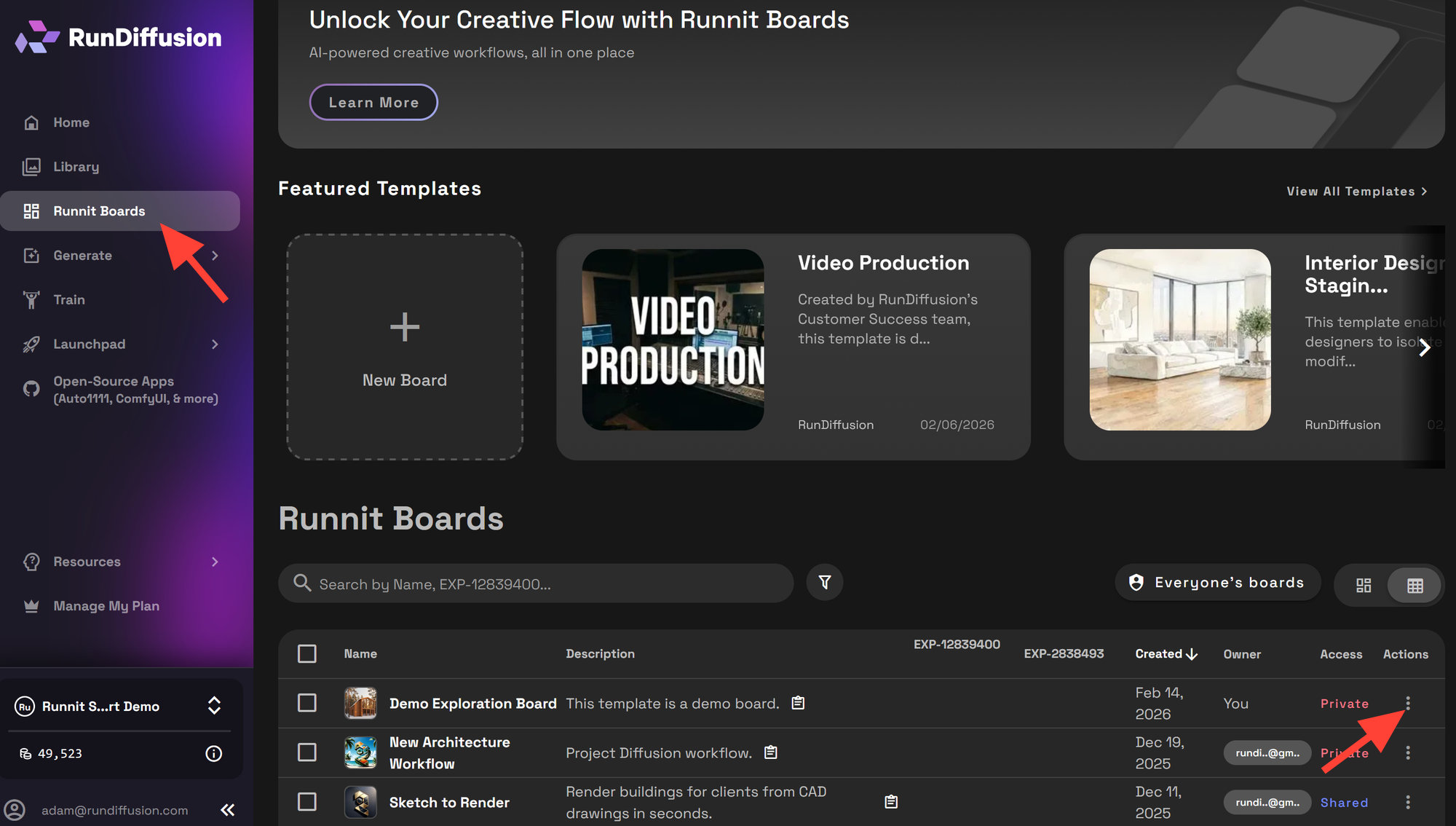Viewport: 1456px width, 826px height.
Task: Check the Sketch to Render row checkbox
Action: (x=307, y=801)
